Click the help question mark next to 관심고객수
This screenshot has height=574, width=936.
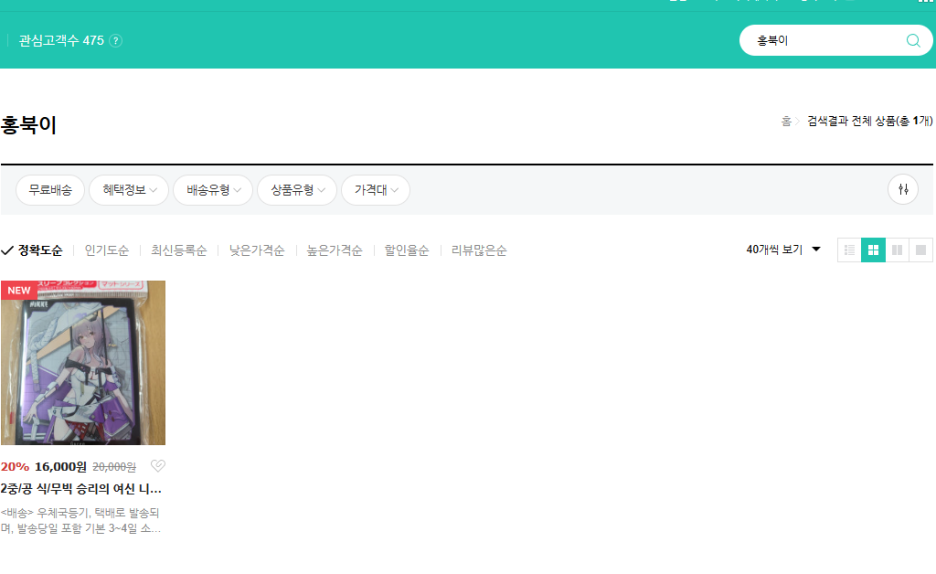pos(116,41)
